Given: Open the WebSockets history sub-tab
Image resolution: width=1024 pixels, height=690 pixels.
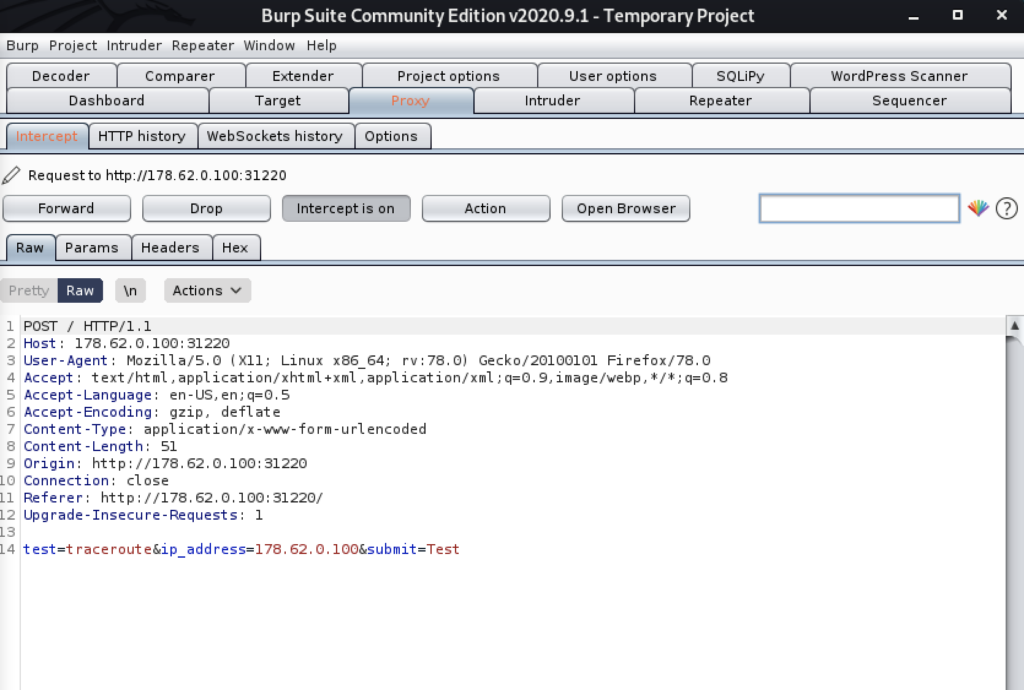Looking at the screenshot, I should pyautogui.click(x=274, y=136).
